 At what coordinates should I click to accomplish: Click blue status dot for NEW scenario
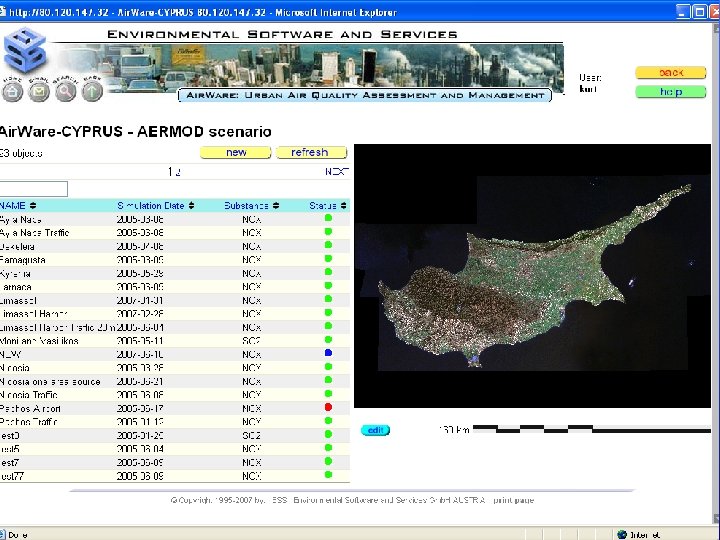point(328,354)
